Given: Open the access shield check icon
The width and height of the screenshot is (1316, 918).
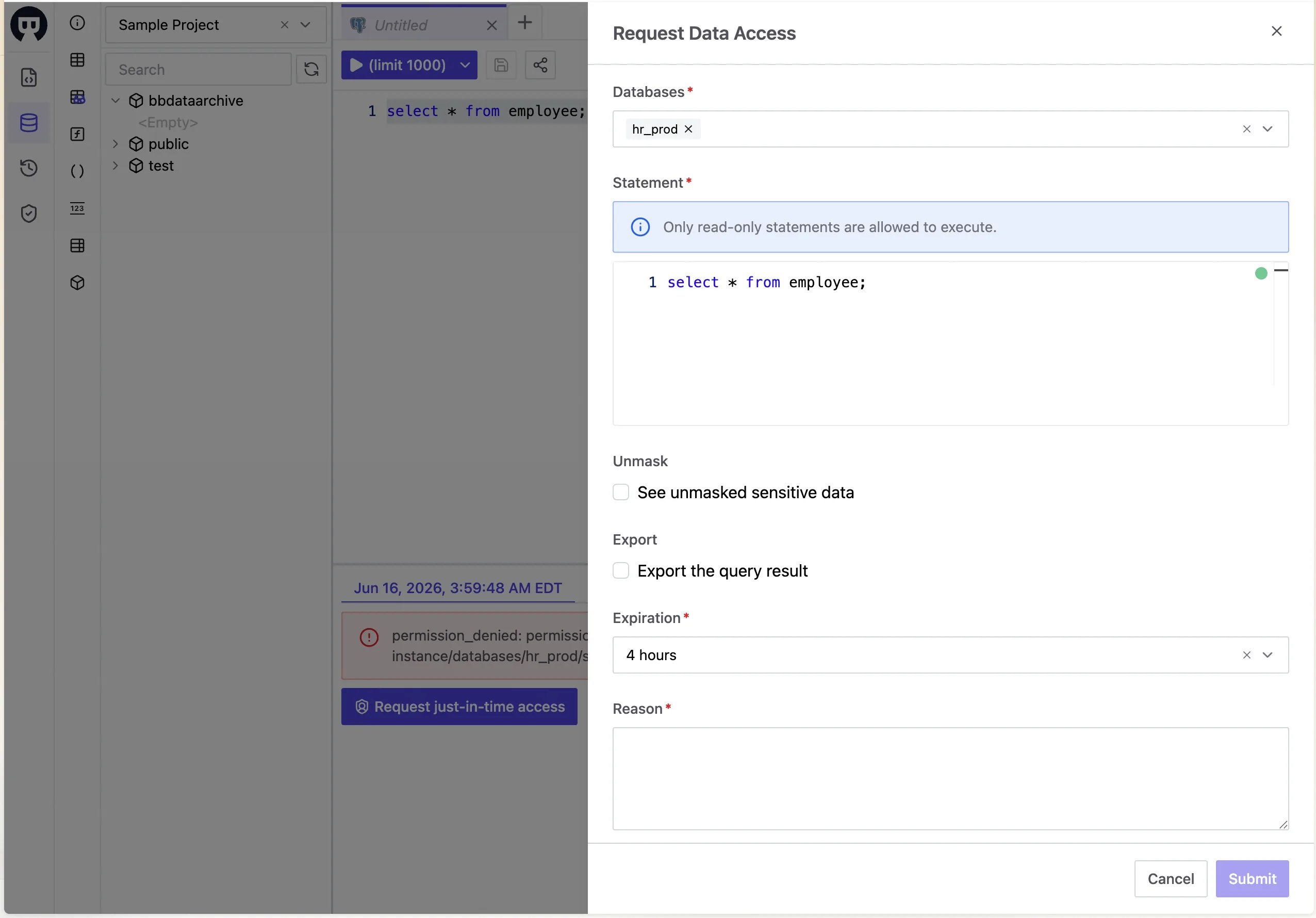Looking at the screenshot, I should pyautogui.click(x=29, y=214).
